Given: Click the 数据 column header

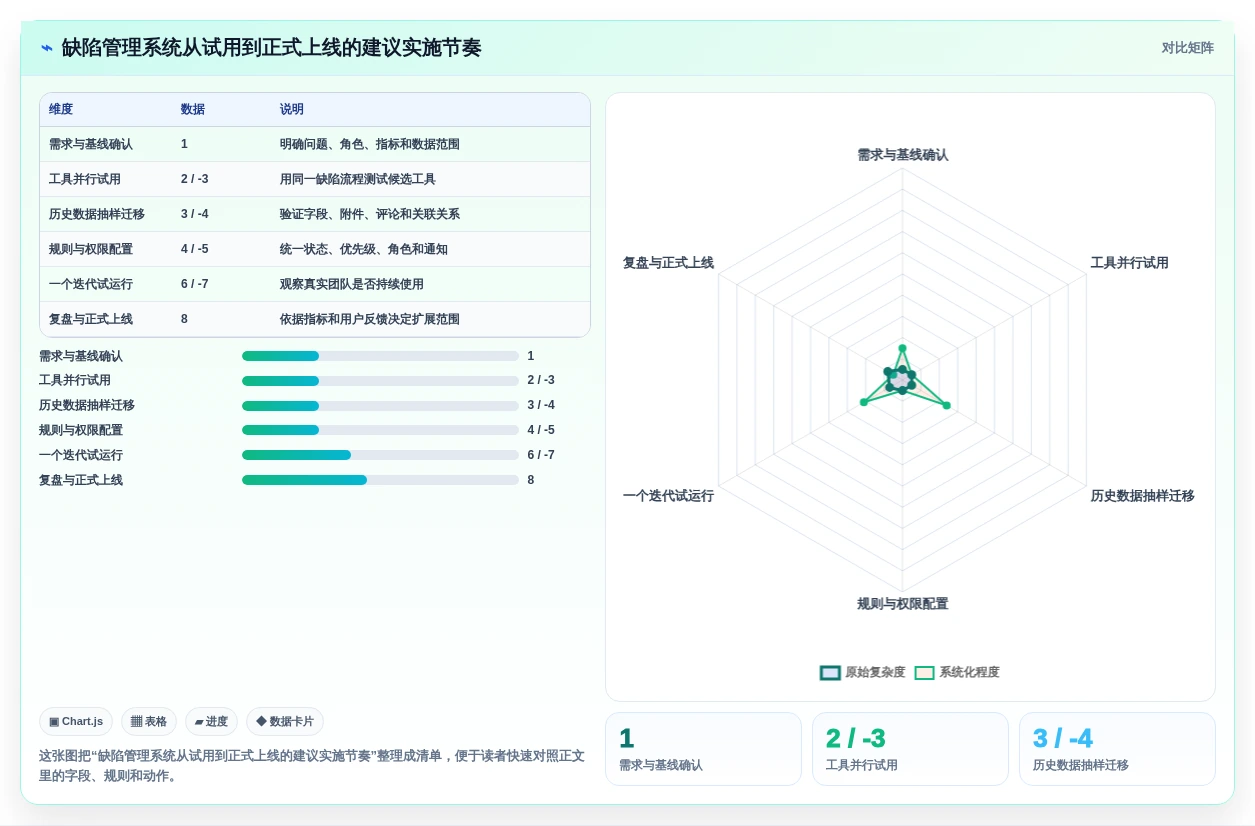Looking at the screenshot, I should point(193,109).
